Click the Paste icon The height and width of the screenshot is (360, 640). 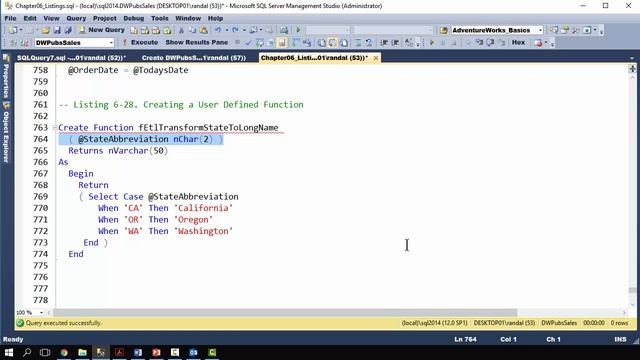(203, 30)
